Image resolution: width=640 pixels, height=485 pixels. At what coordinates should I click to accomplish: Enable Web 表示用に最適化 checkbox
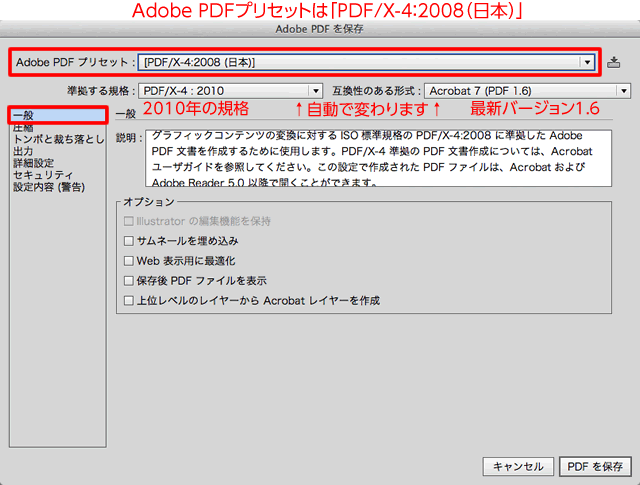[129, 260]
